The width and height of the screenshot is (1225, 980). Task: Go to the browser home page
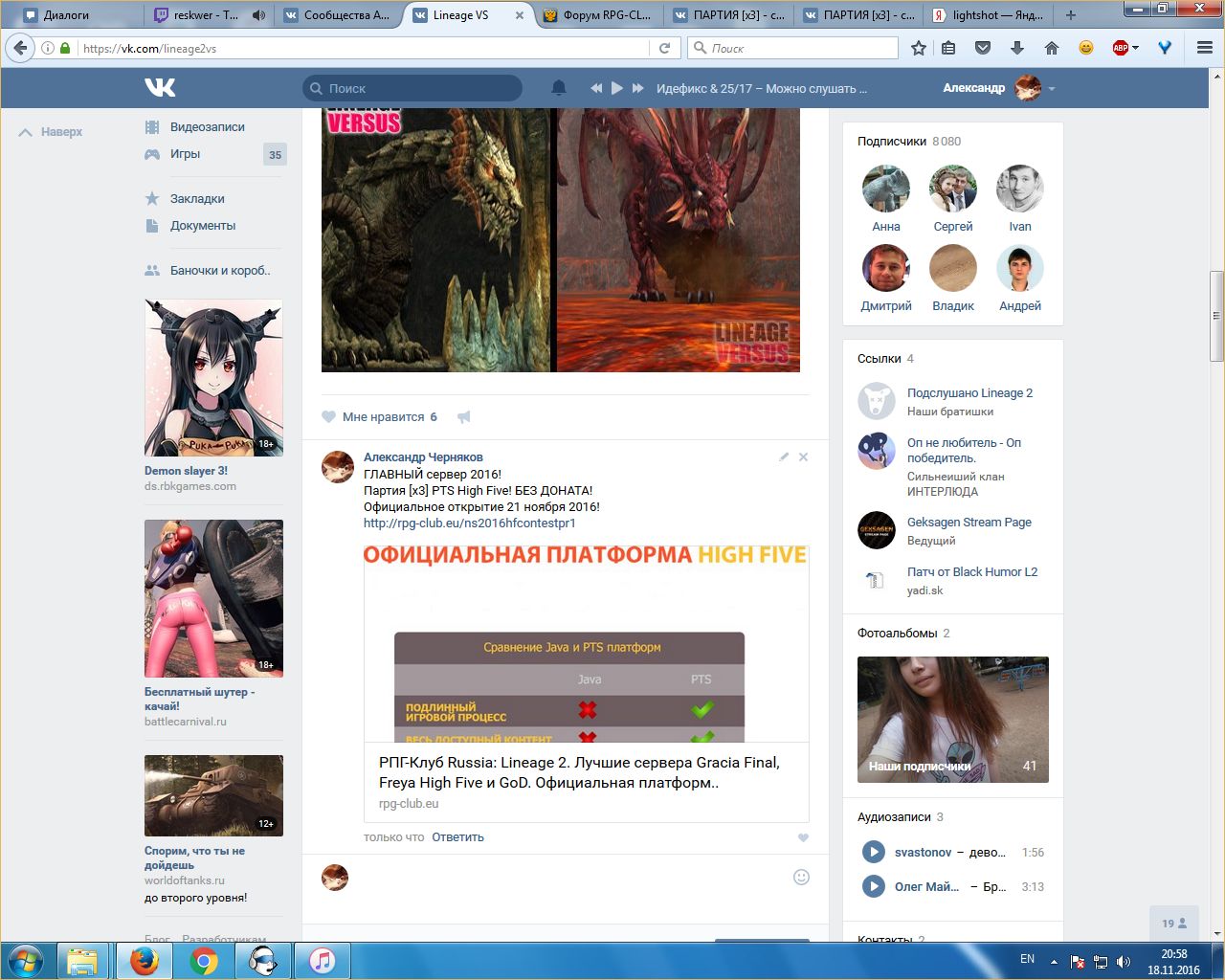1052,48
